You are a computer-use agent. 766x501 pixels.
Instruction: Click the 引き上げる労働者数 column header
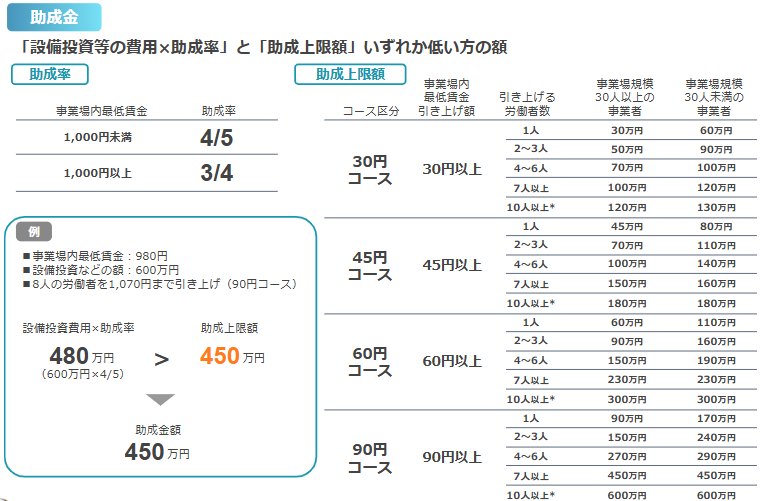[x=527, y=104]
